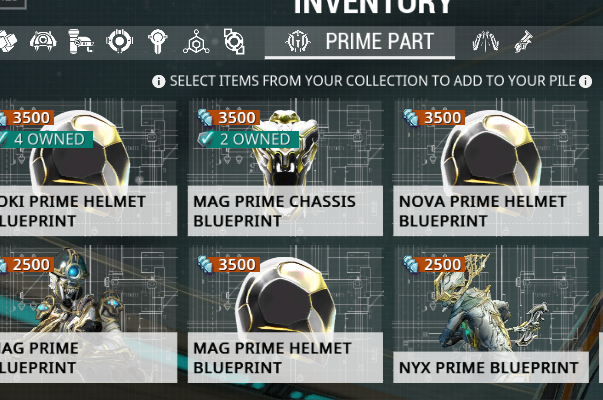Click the 2 OWNED badge on Mag Chassis
The height and width of the screenshot is (400, 603).
tap(248, 139)
